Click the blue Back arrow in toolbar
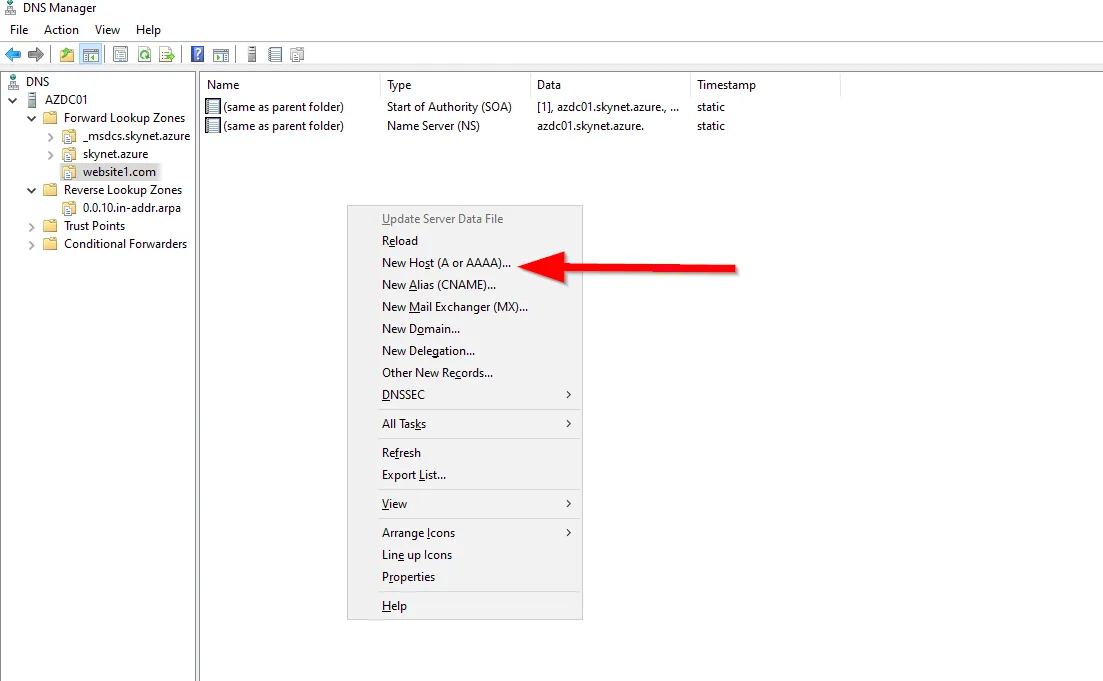This screenshot has width=1103, height=681. (13, 54)
